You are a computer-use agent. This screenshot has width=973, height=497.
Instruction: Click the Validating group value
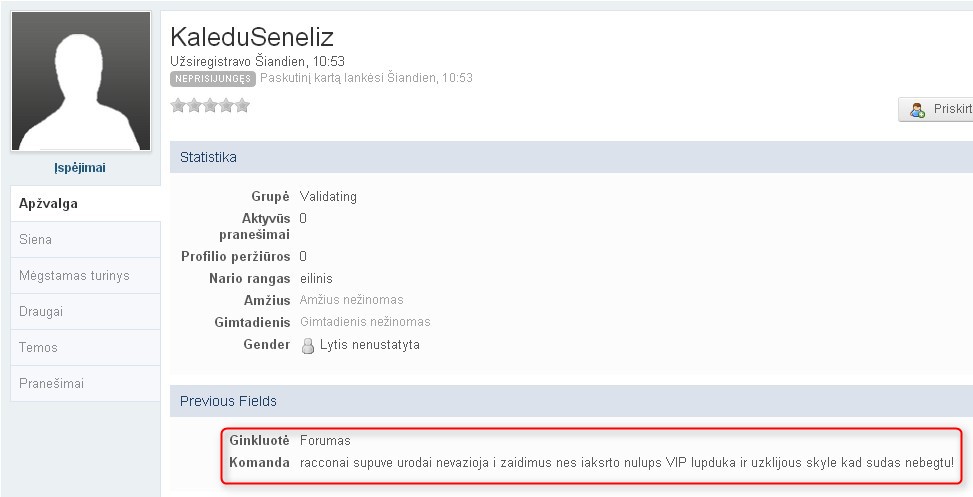(x=328, y=196)
